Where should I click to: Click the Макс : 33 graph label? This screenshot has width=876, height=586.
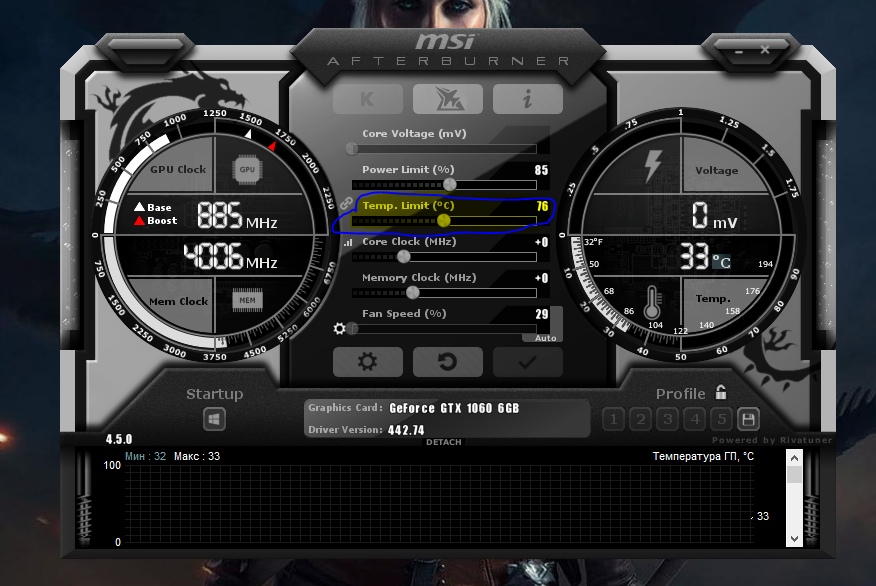coord(197,456)
